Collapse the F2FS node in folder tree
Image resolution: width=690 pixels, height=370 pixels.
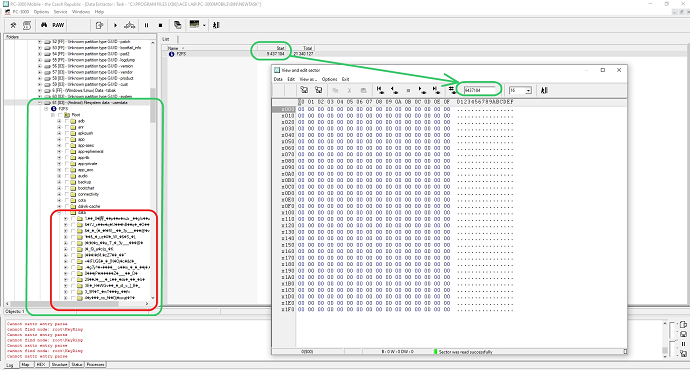pyautogui.click(x=46, y=109)
